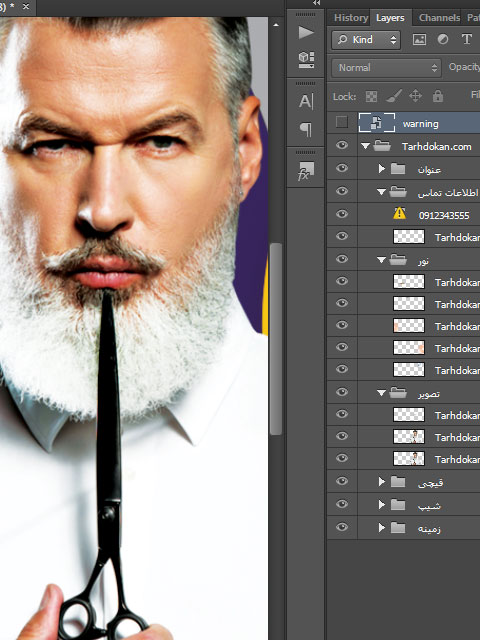
Task: Select the قیچی group name
Action: tap(430, 483)
